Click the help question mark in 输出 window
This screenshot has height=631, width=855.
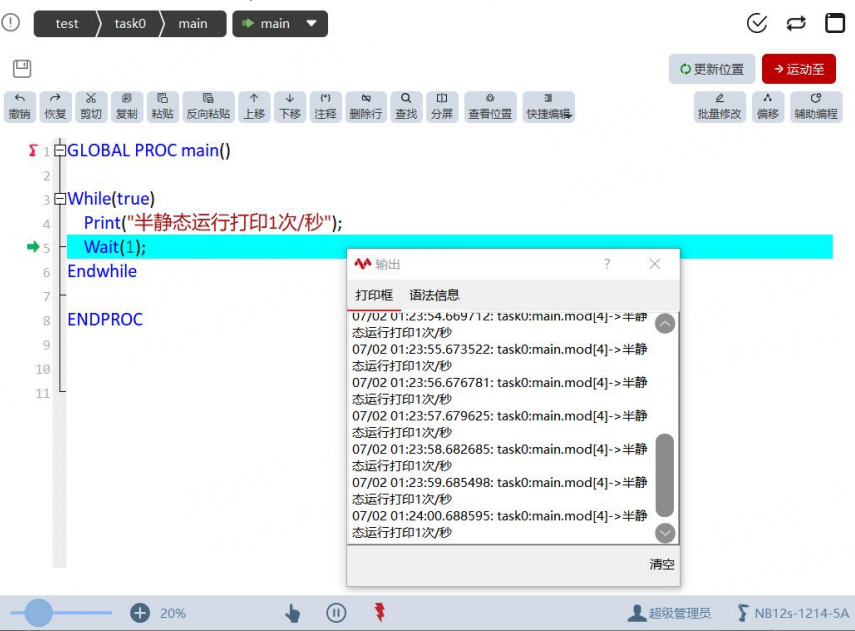607,264
